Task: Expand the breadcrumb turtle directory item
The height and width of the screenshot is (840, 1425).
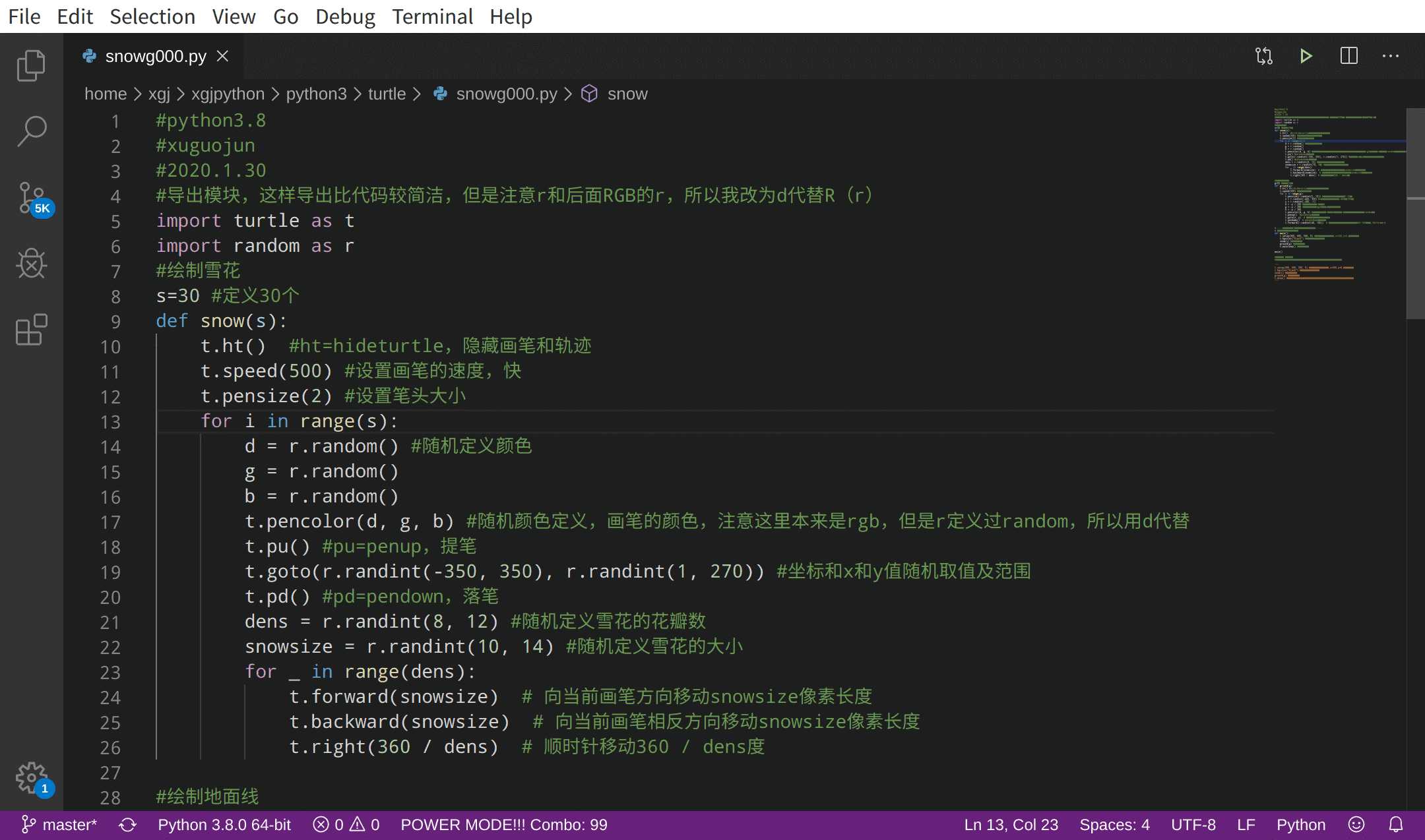Action: [x=387, y=93]
